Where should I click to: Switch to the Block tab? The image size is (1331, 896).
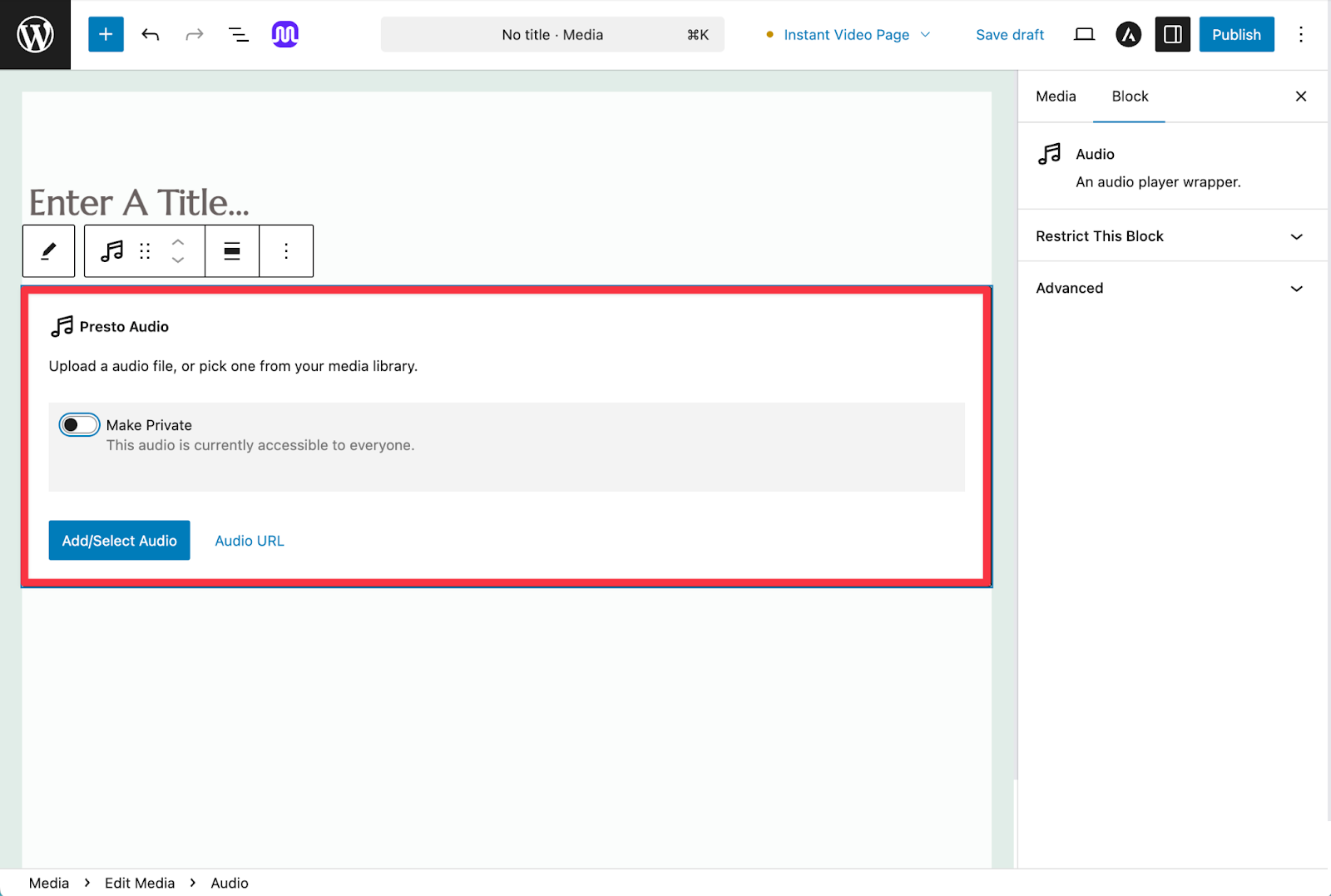(x=1129, y=97)
